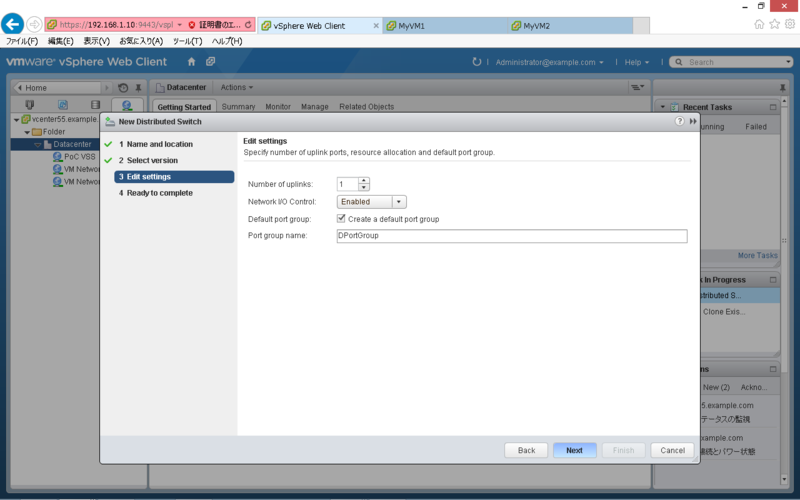This screenshot has height=500, width=800.
Task: Go to step 1 Name and location
Action: [x=156, y=144]
